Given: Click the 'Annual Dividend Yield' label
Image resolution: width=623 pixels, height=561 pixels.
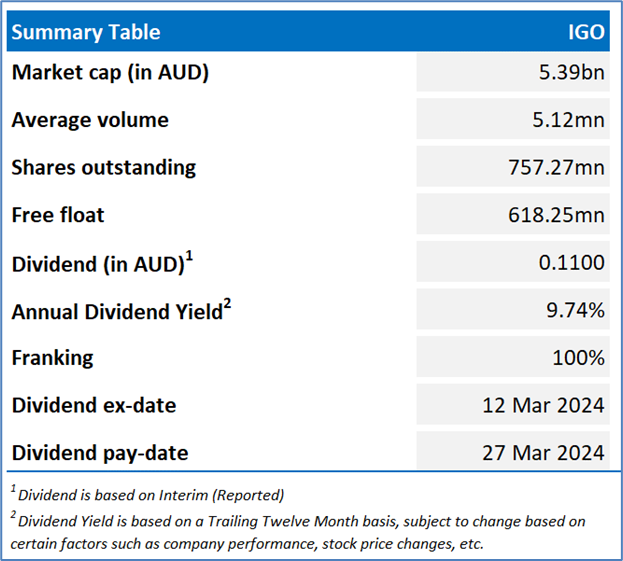Looking at the screenshot, I should tap(121, 310).
